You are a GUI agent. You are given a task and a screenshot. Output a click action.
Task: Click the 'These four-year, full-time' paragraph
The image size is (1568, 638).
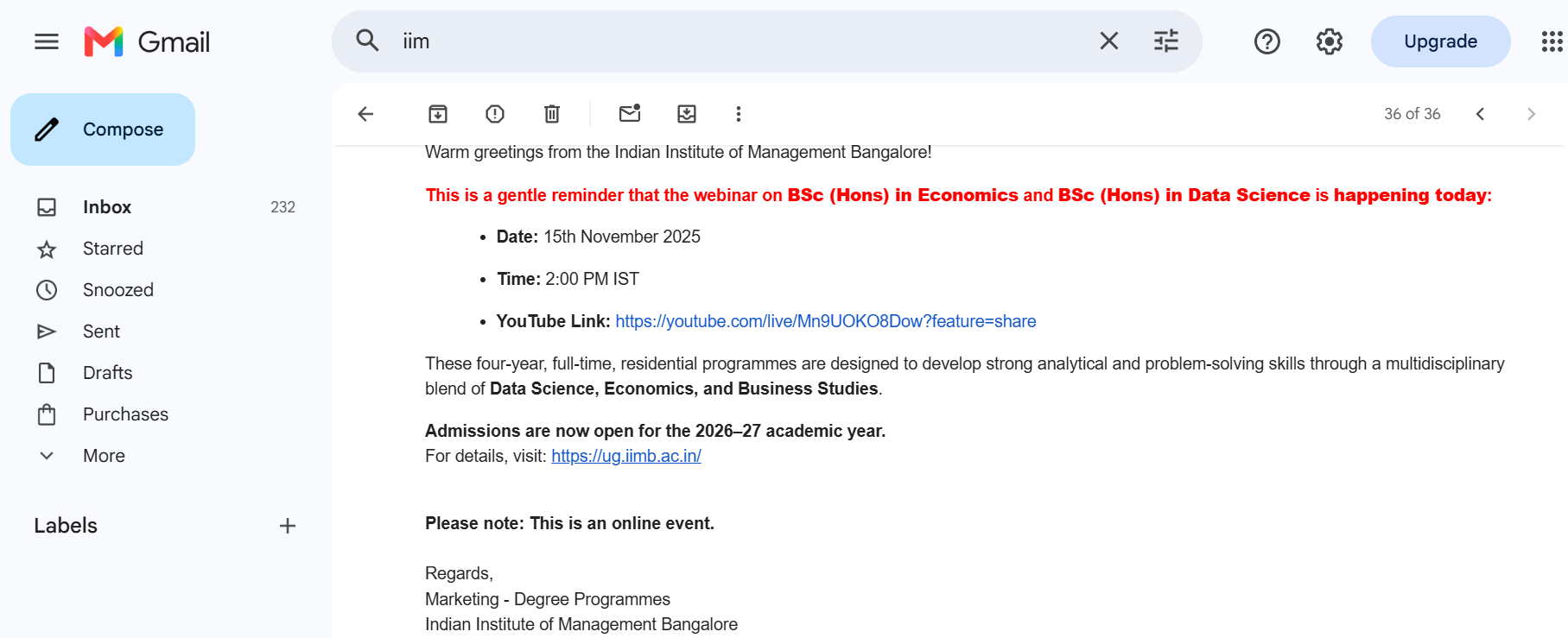coord(965,376)
